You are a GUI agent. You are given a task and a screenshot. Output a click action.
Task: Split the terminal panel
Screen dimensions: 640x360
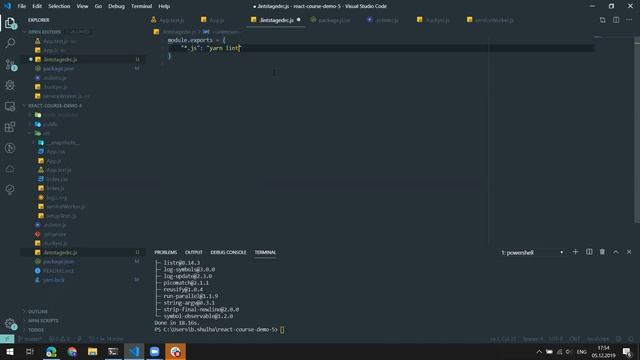[589, 252]
